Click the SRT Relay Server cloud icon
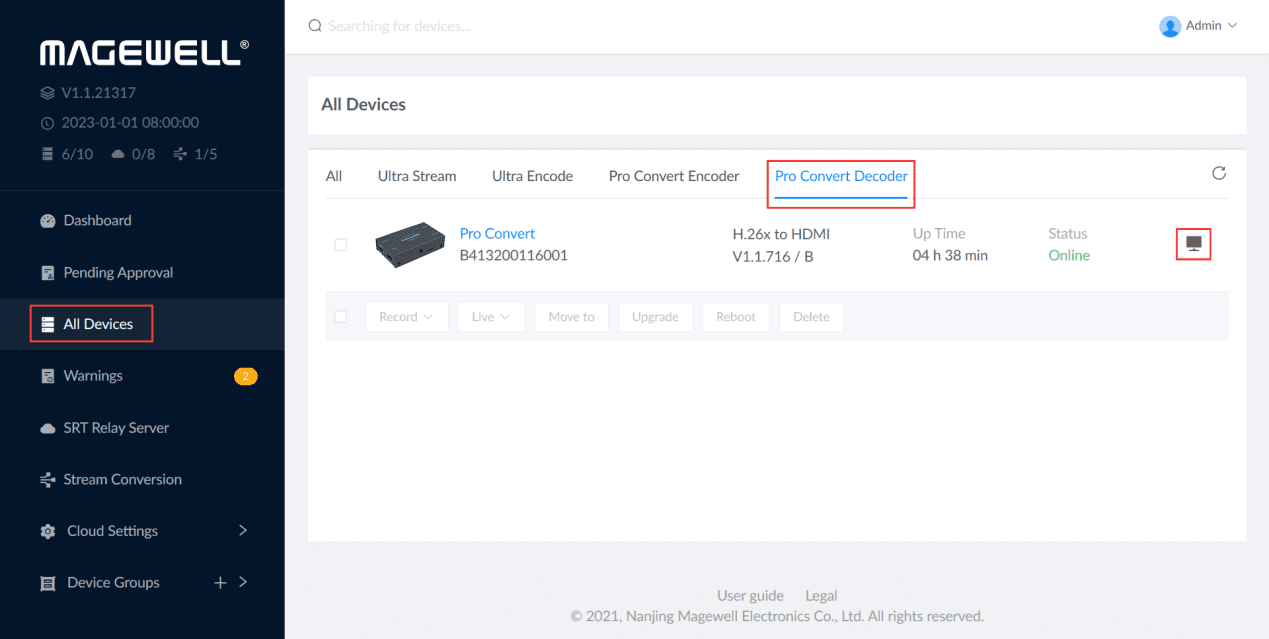The height and width of the screenshot is (639, 1269). coord(47,428)
